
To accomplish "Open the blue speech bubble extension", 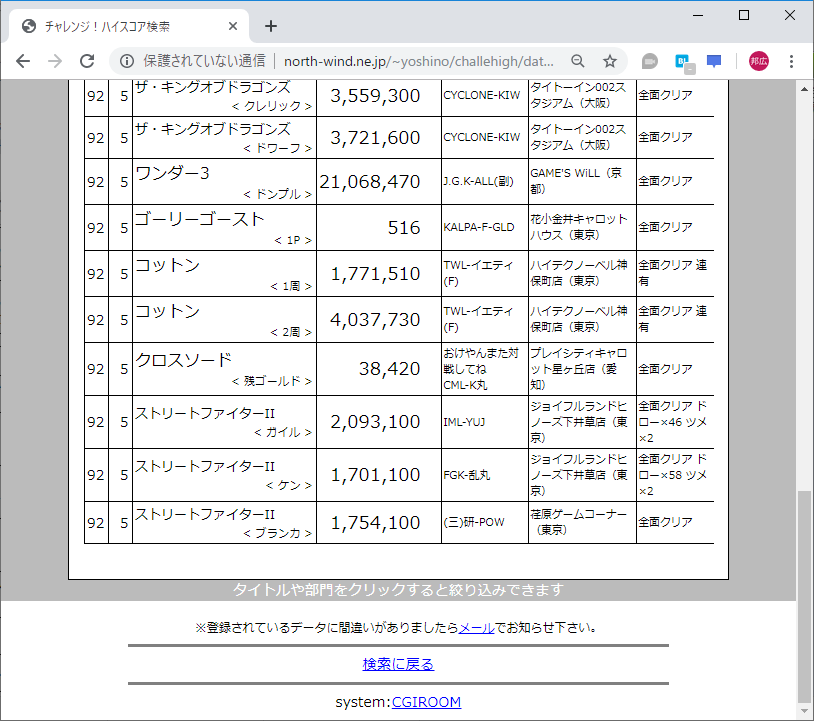I will (714, 60).
